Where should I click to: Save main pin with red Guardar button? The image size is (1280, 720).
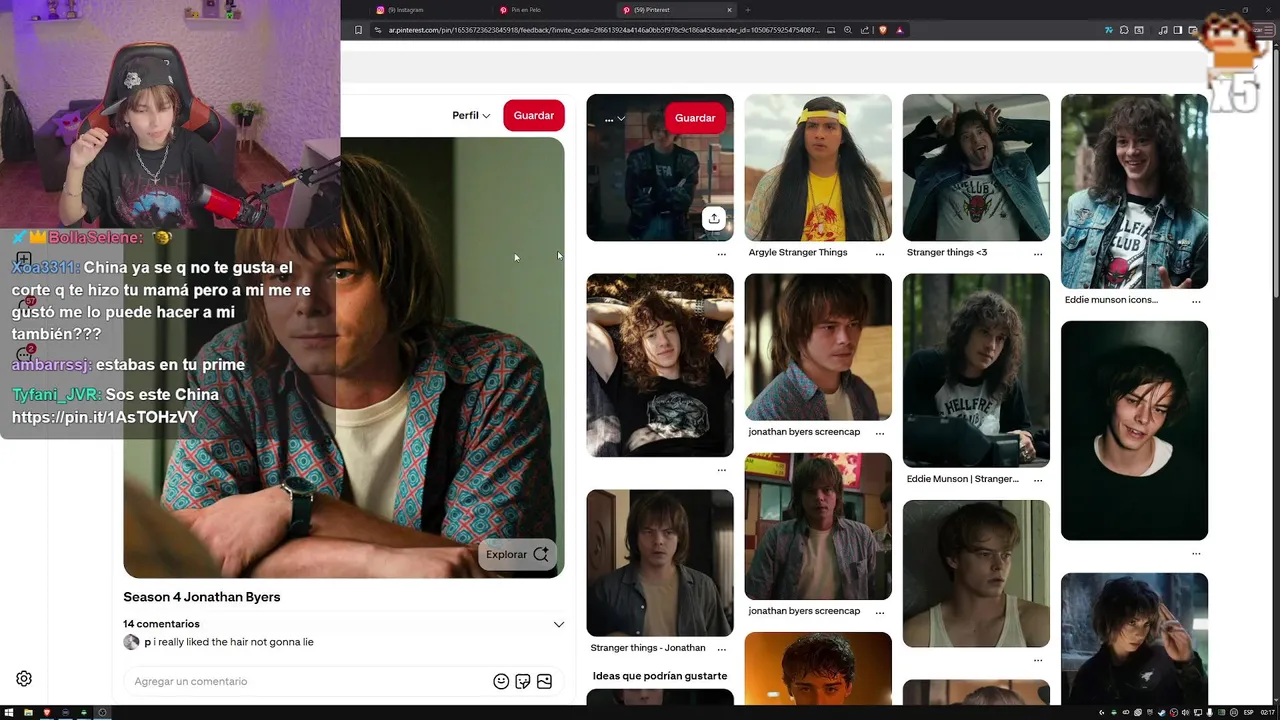(x=534, y=116)
